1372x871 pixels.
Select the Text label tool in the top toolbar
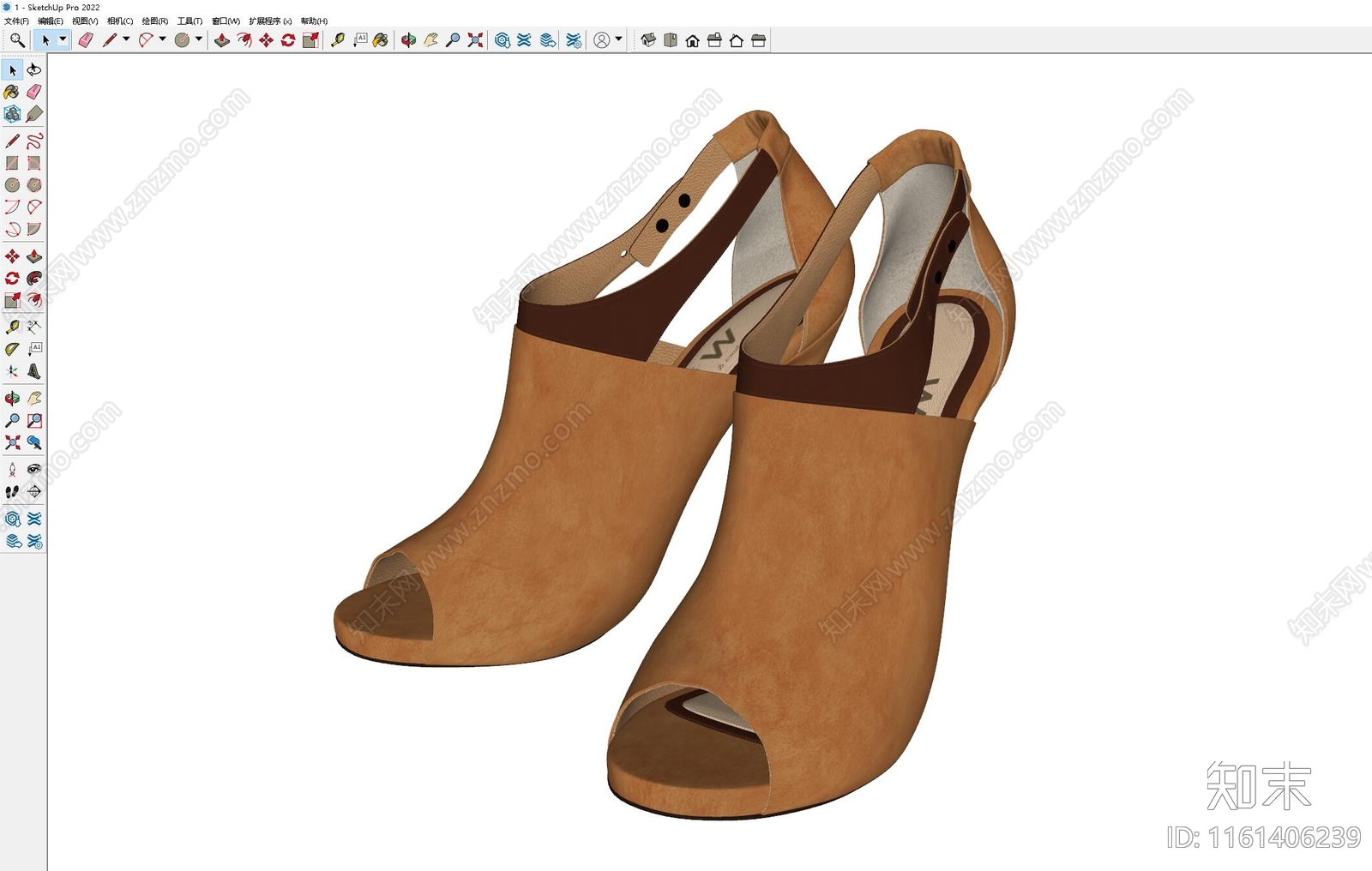tap(360, 40)
